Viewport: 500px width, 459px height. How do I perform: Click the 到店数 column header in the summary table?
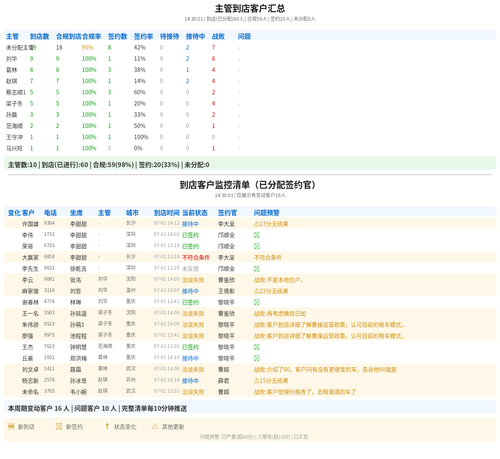coord(40,36)
